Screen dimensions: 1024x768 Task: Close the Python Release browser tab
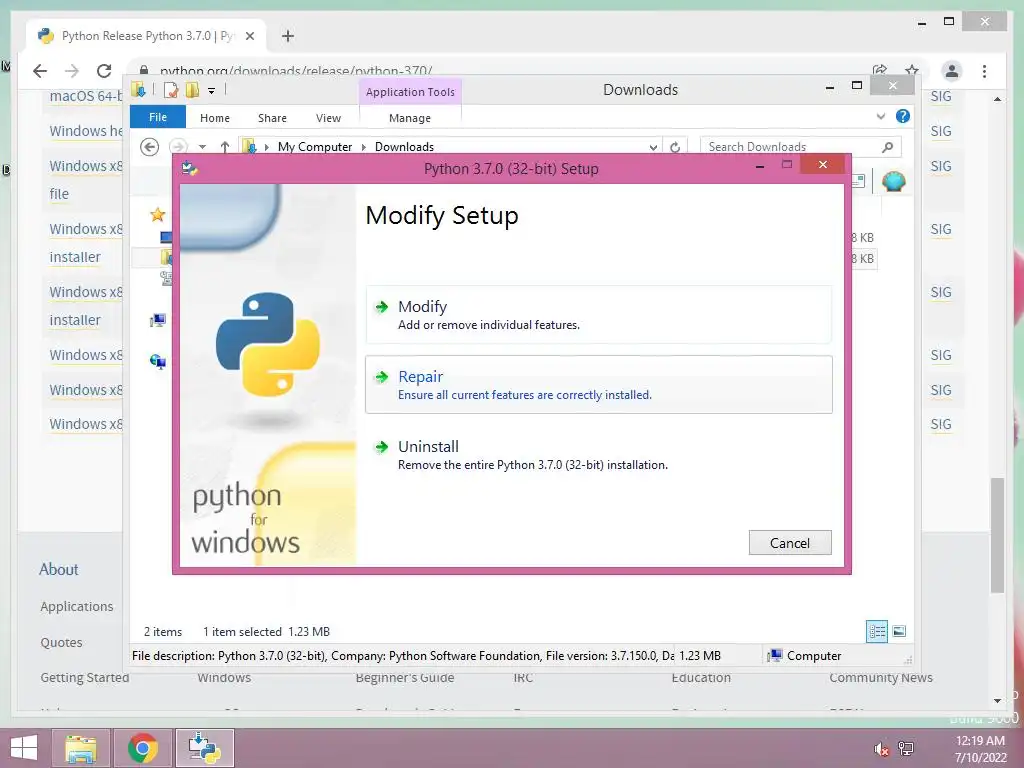(x=249, y=36)
